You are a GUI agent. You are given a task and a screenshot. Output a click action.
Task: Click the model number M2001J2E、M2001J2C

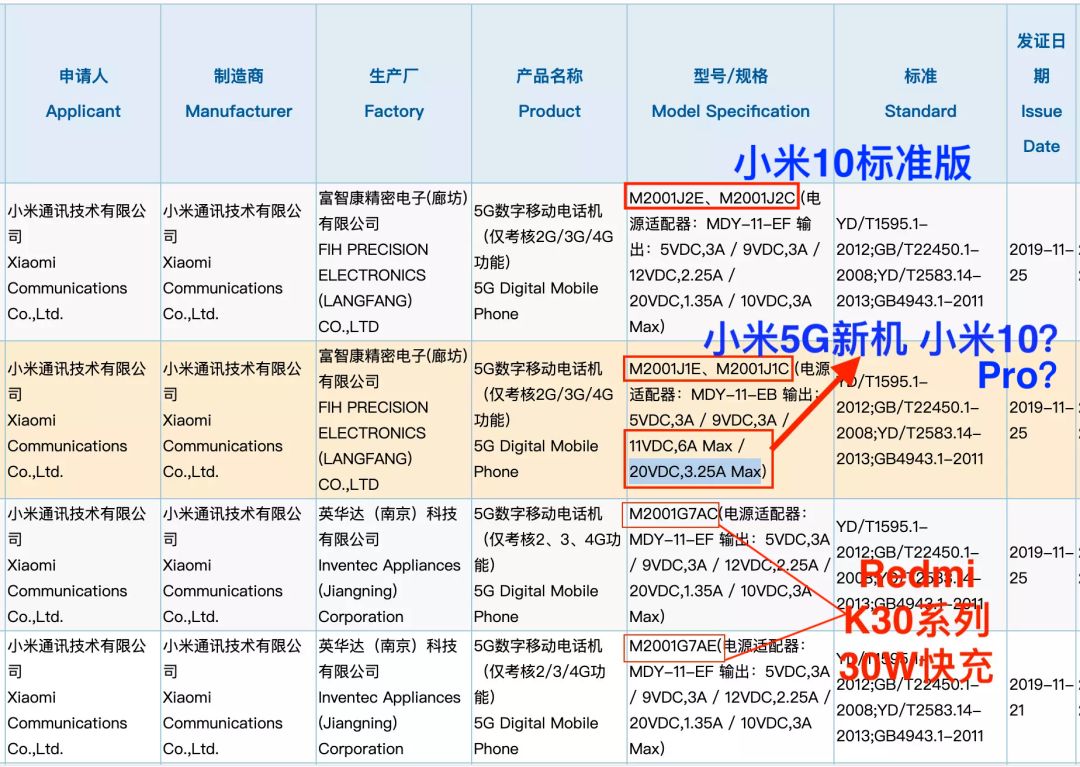coord(712,198)
